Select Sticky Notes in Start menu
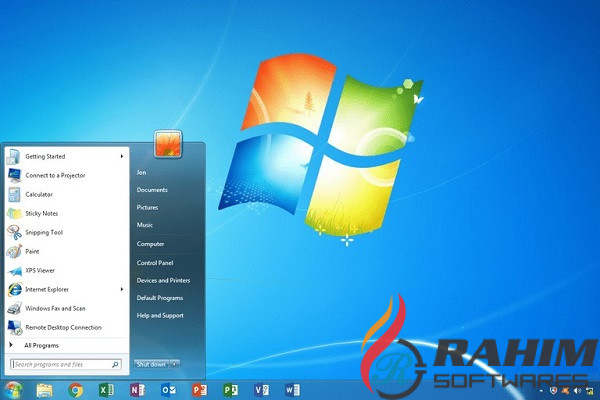The image size is (600, 400). [42, 213]
